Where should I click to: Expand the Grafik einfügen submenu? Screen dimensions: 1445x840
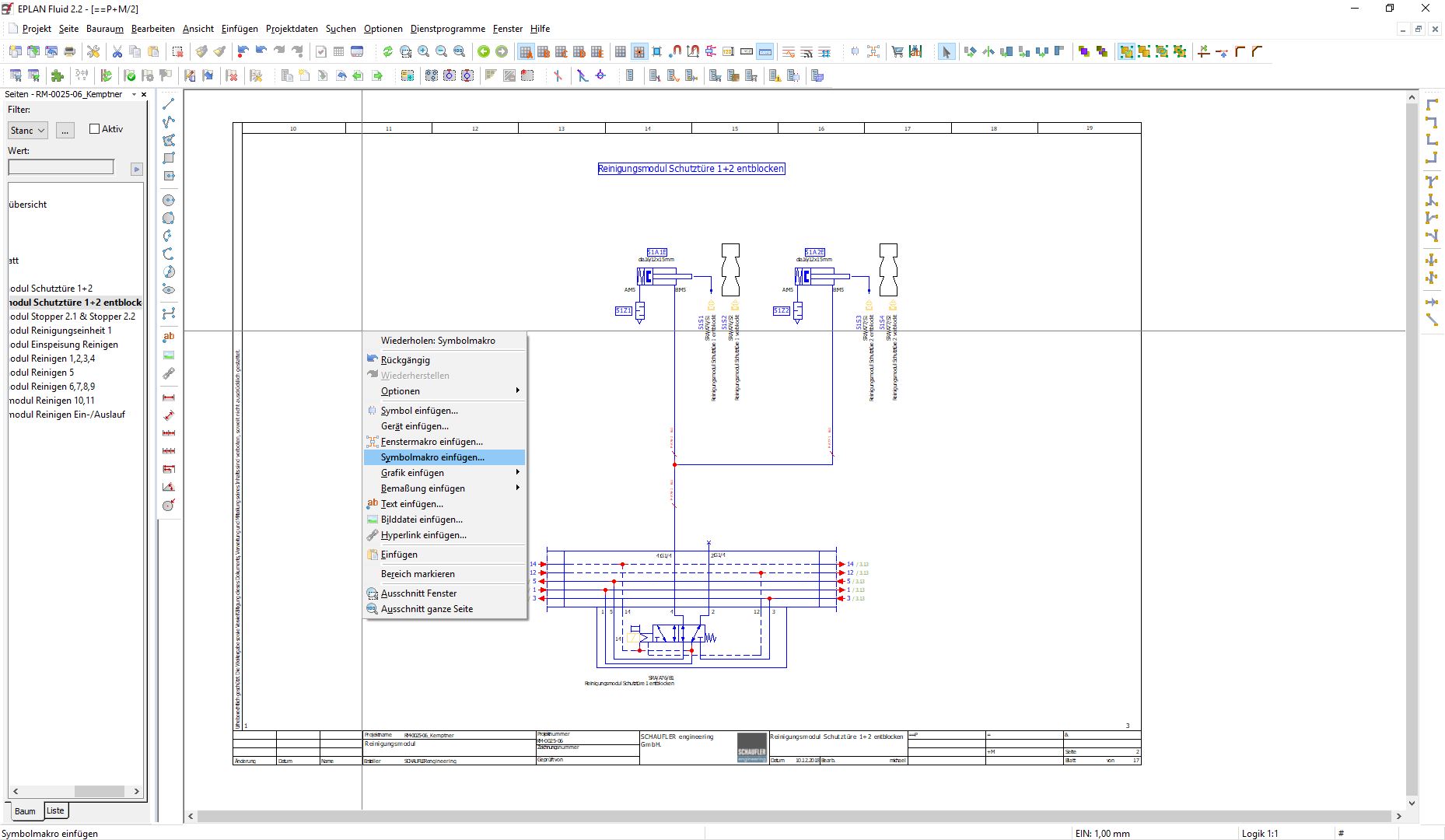point(444,473)
